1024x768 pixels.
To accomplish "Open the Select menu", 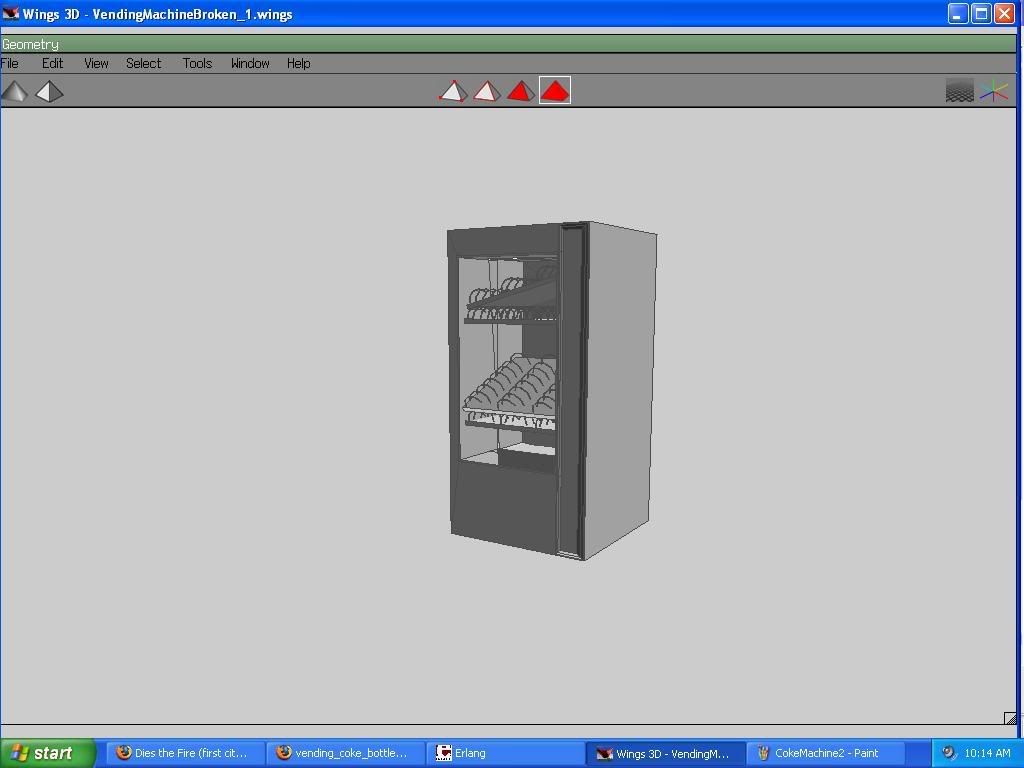I will (143, 63).
